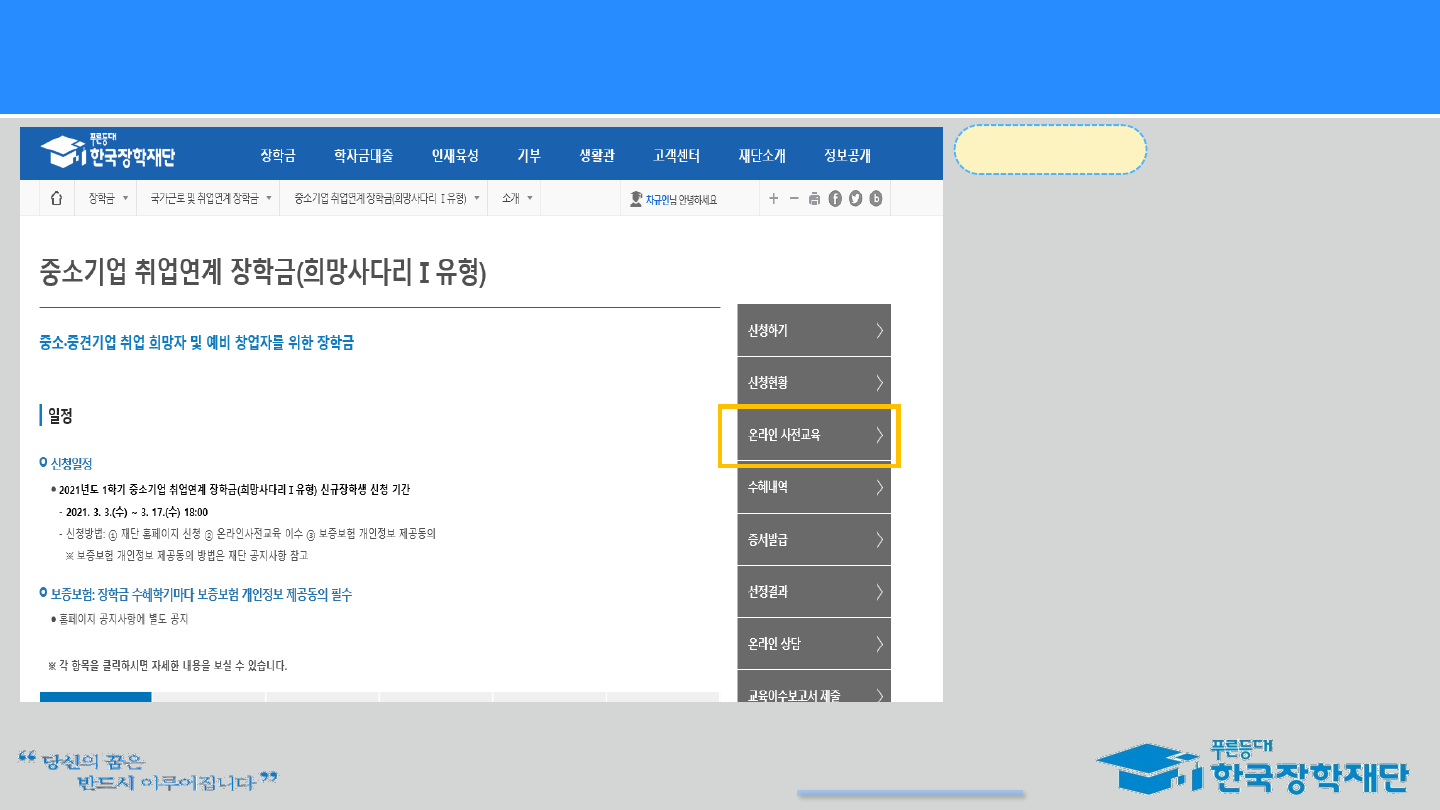
Task: Click the home icon in breadcrumb bar
Action: click(57, 199)
